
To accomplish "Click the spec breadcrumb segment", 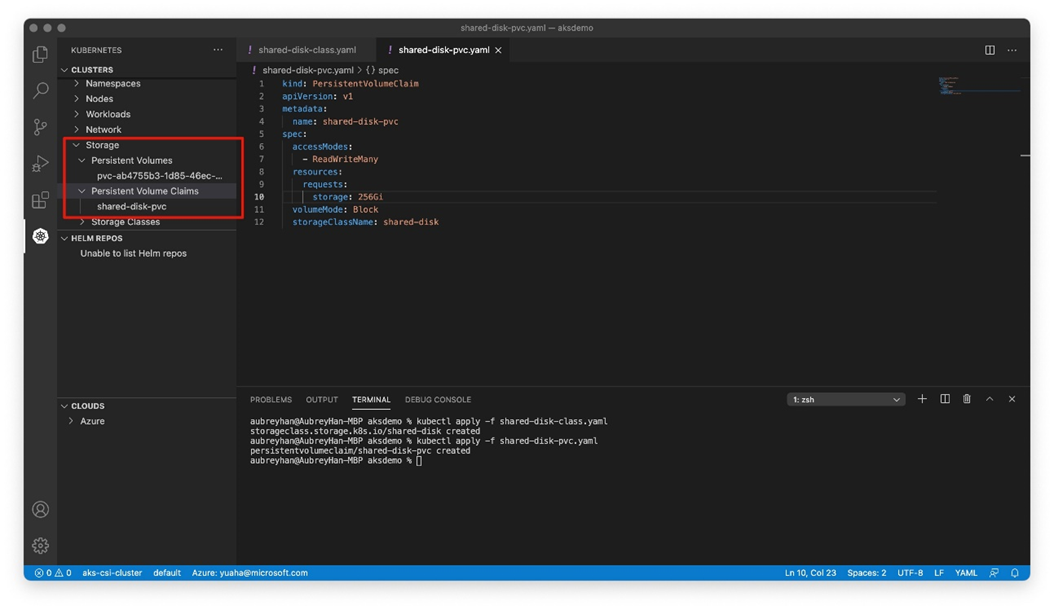I will 382,70.
